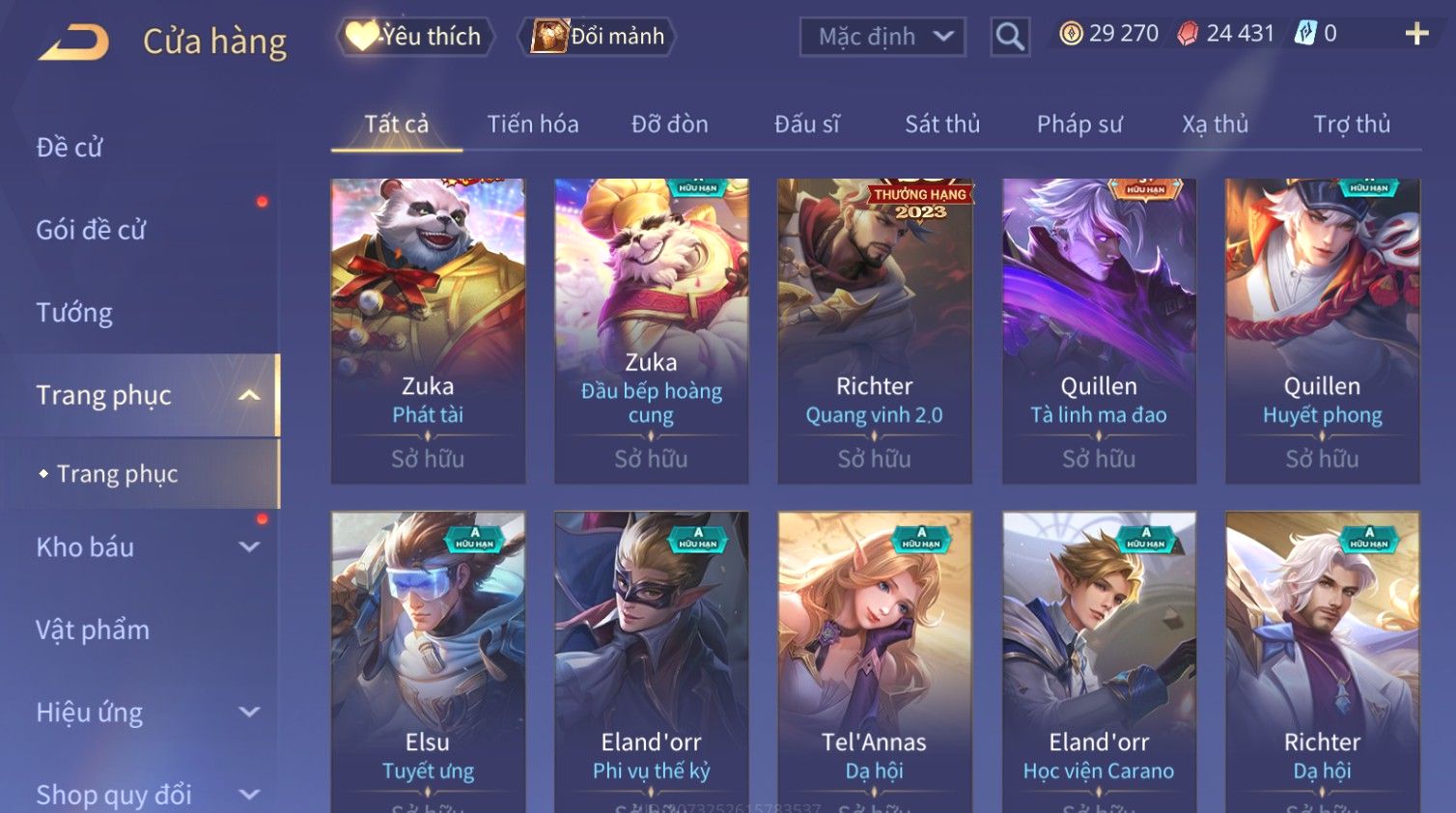
Task: Tap the gold coin balance icon
Action: pos(1071,34)
